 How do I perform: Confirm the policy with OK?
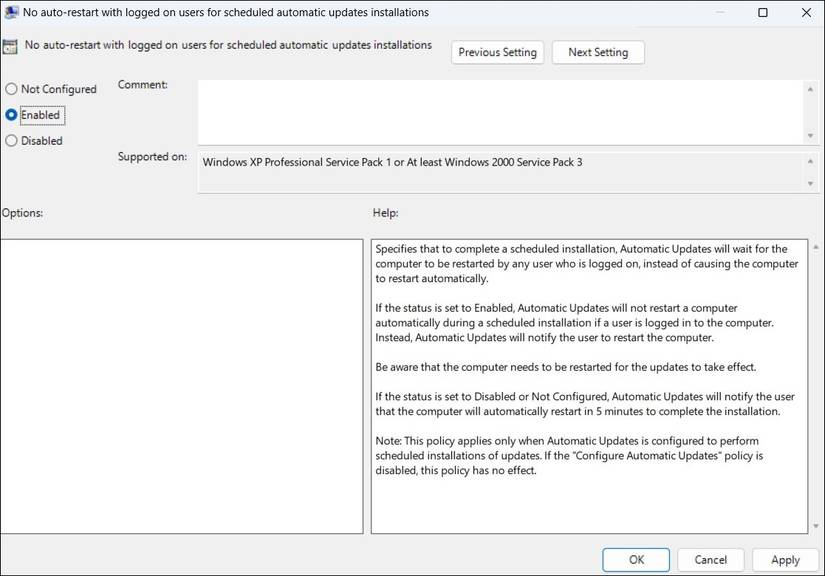click(x=636, y=560)
